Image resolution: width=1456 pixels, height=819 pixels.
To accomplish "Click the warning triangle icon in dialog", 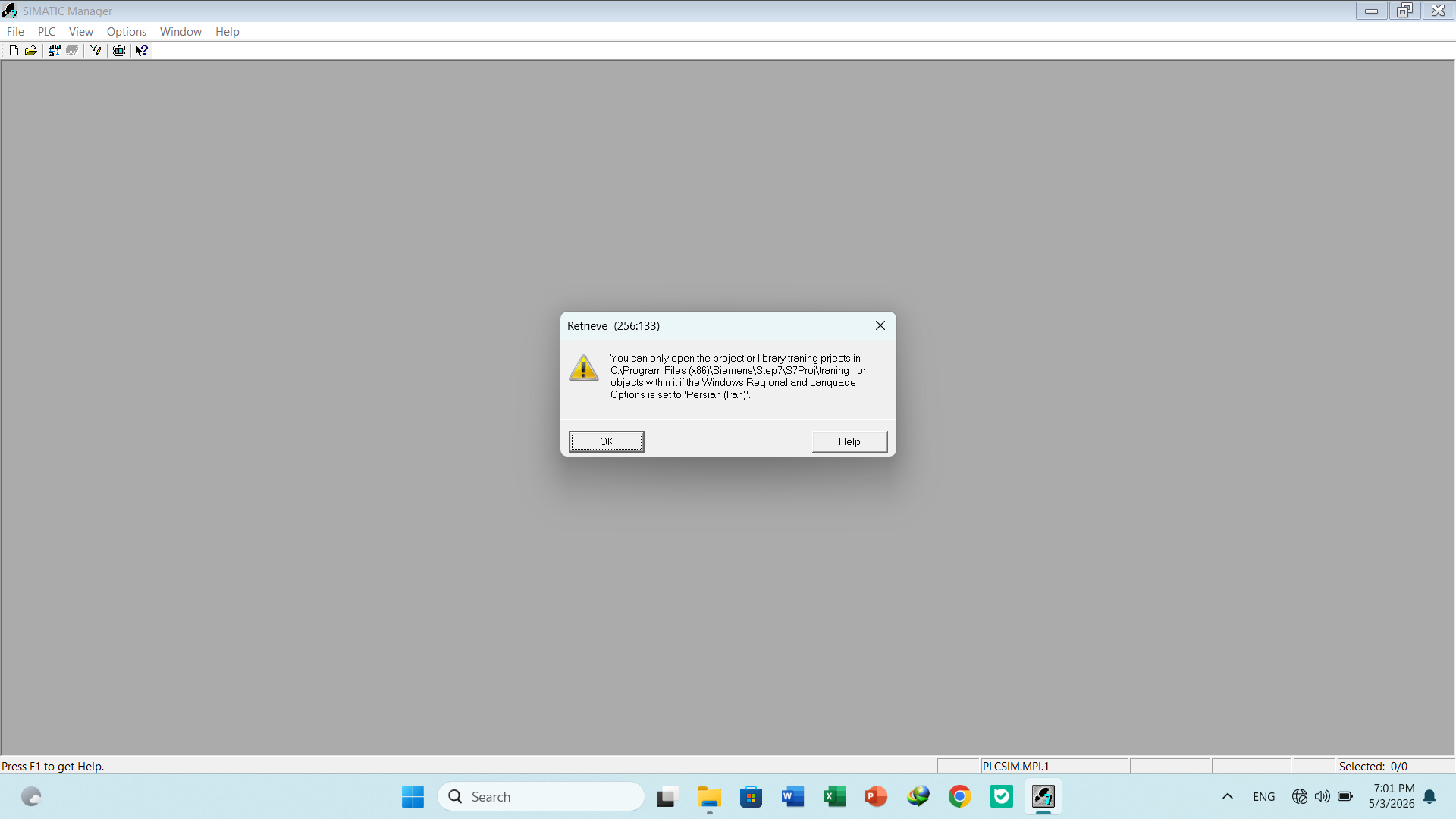I will pos(584,368).
